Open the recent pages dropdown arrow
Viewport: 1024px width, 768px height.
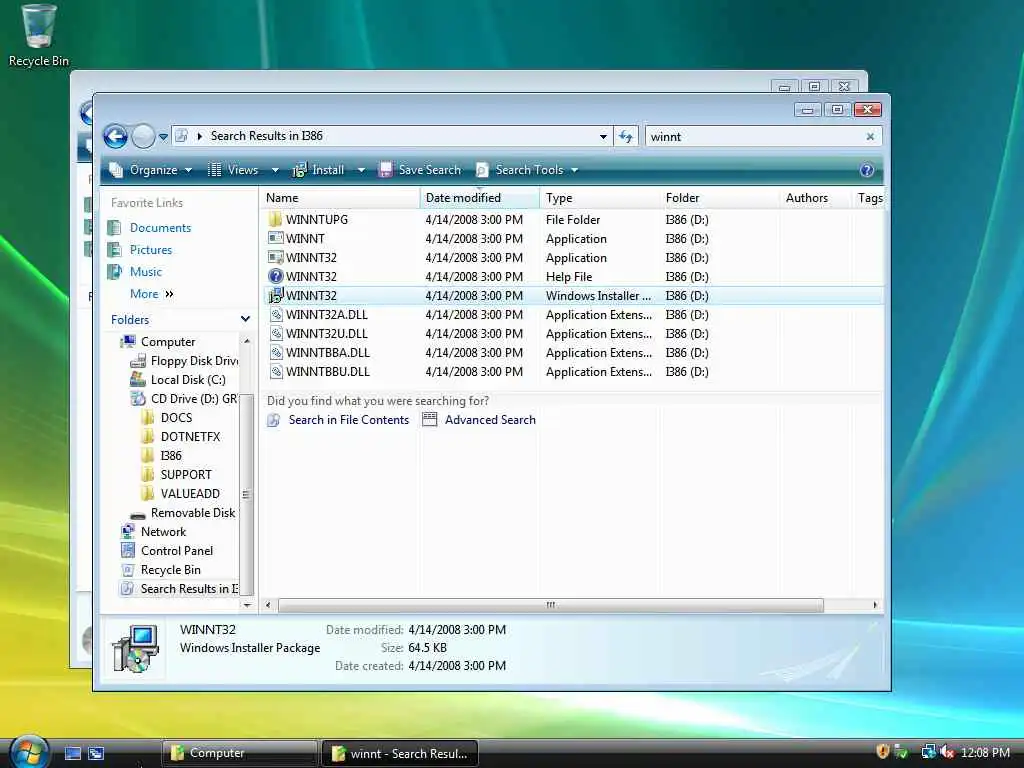point(163,136)
